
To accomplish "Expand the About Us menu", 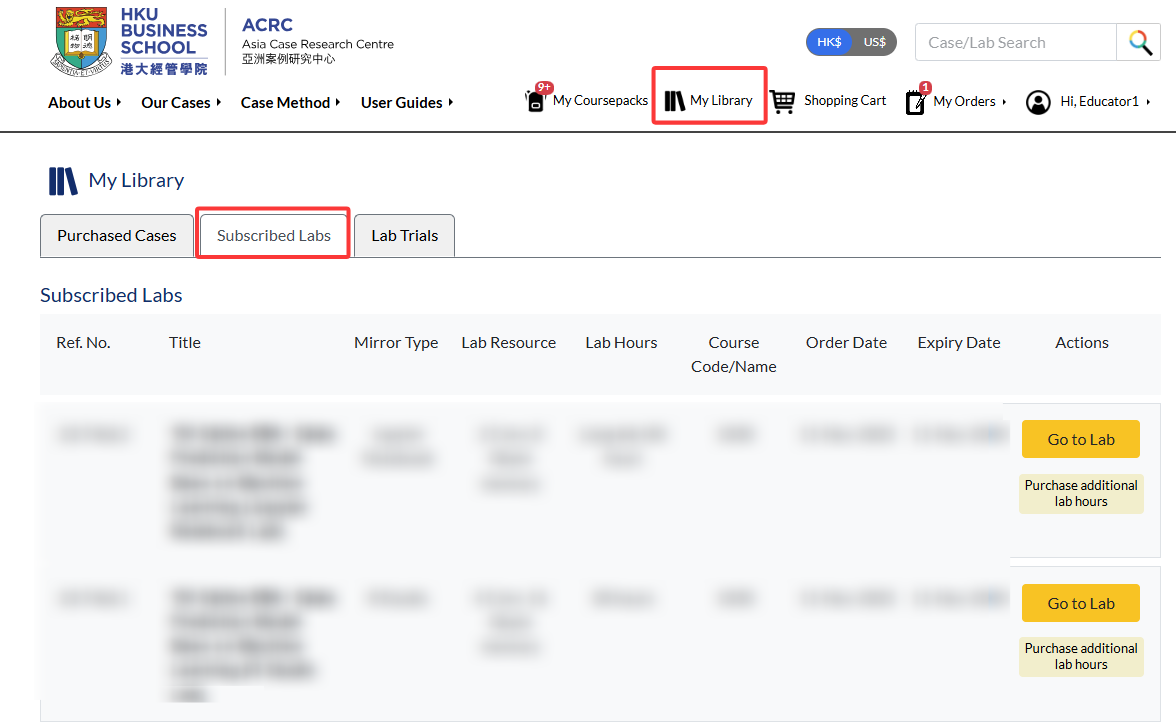I will (84, 103).
